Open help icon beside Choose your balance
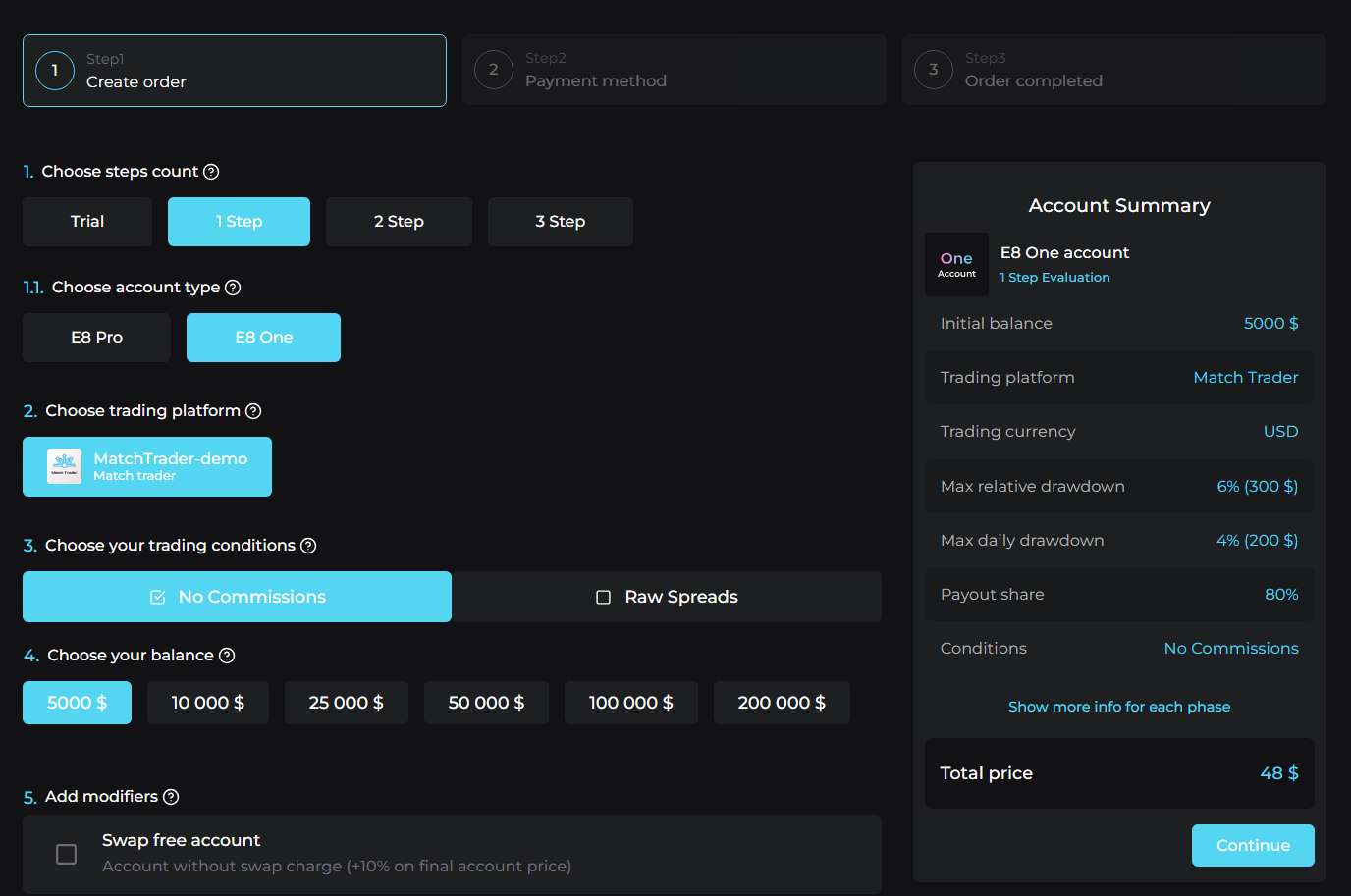Image resolution: width=1351 pixels, height=896 pixels. pyautogui.click(x=227, y=656)
